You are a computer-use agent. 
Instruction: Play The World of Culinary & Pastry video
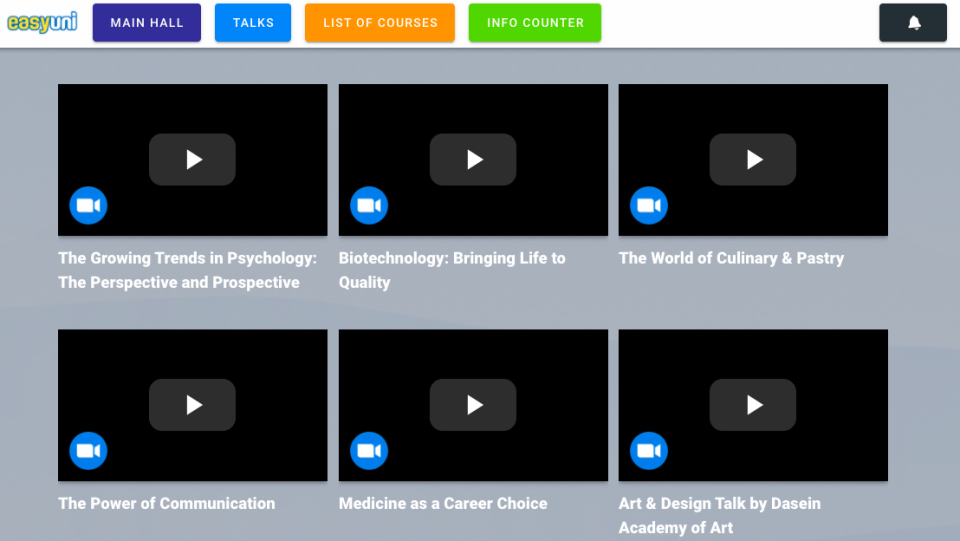coord(753,160)
